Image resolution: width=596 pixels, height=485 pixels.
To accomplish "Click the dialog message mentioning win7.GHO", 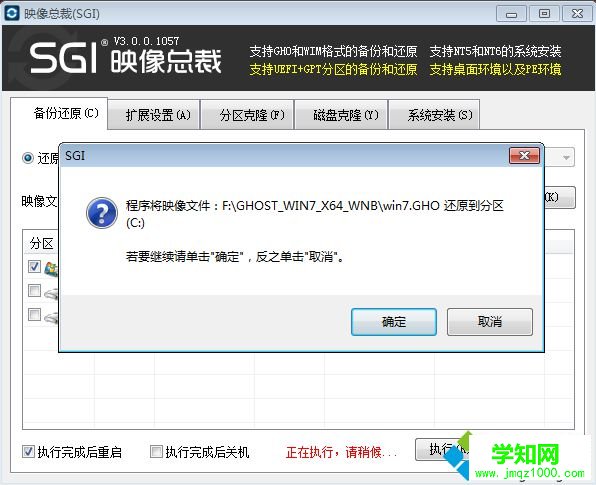I will tap(315, 213).
